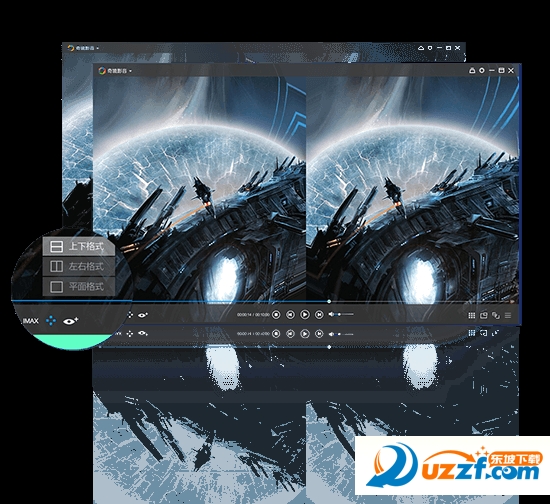Click the skin icon in rear window title bar
Image resolution: width=550 pixels, height=504 pixels.
coord(430,48)
